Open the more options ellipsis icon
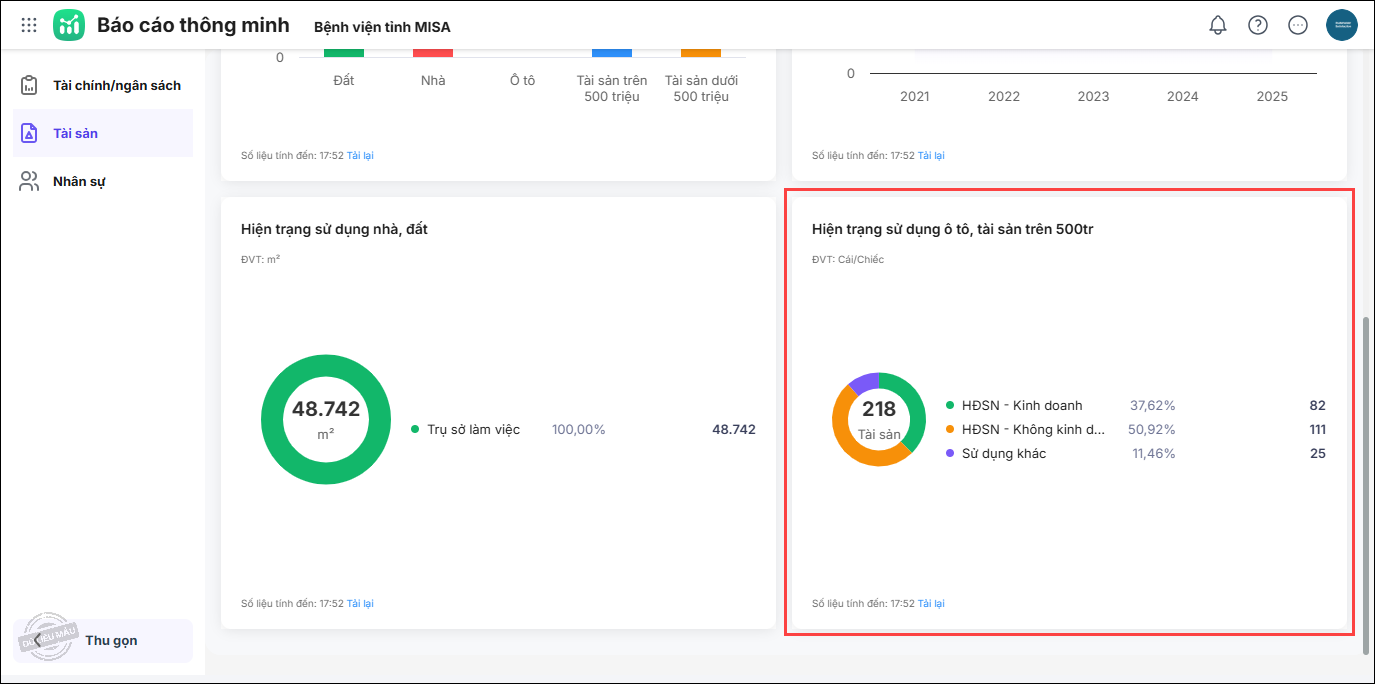This screenshot has width=1375, height=684. point(1298,25)
